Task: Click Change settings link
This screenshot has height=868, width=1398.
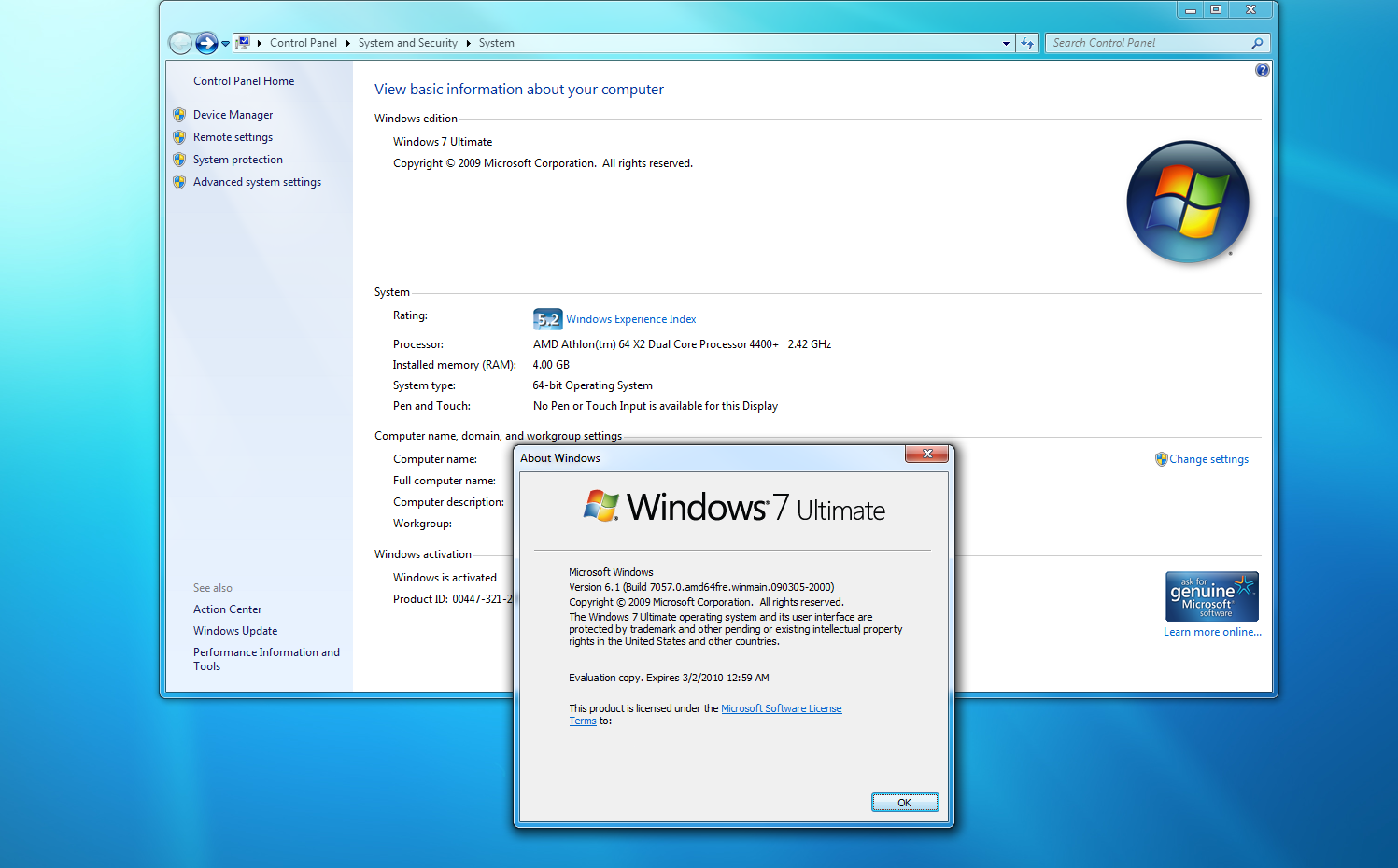Action: click(x=1208, y=459)
